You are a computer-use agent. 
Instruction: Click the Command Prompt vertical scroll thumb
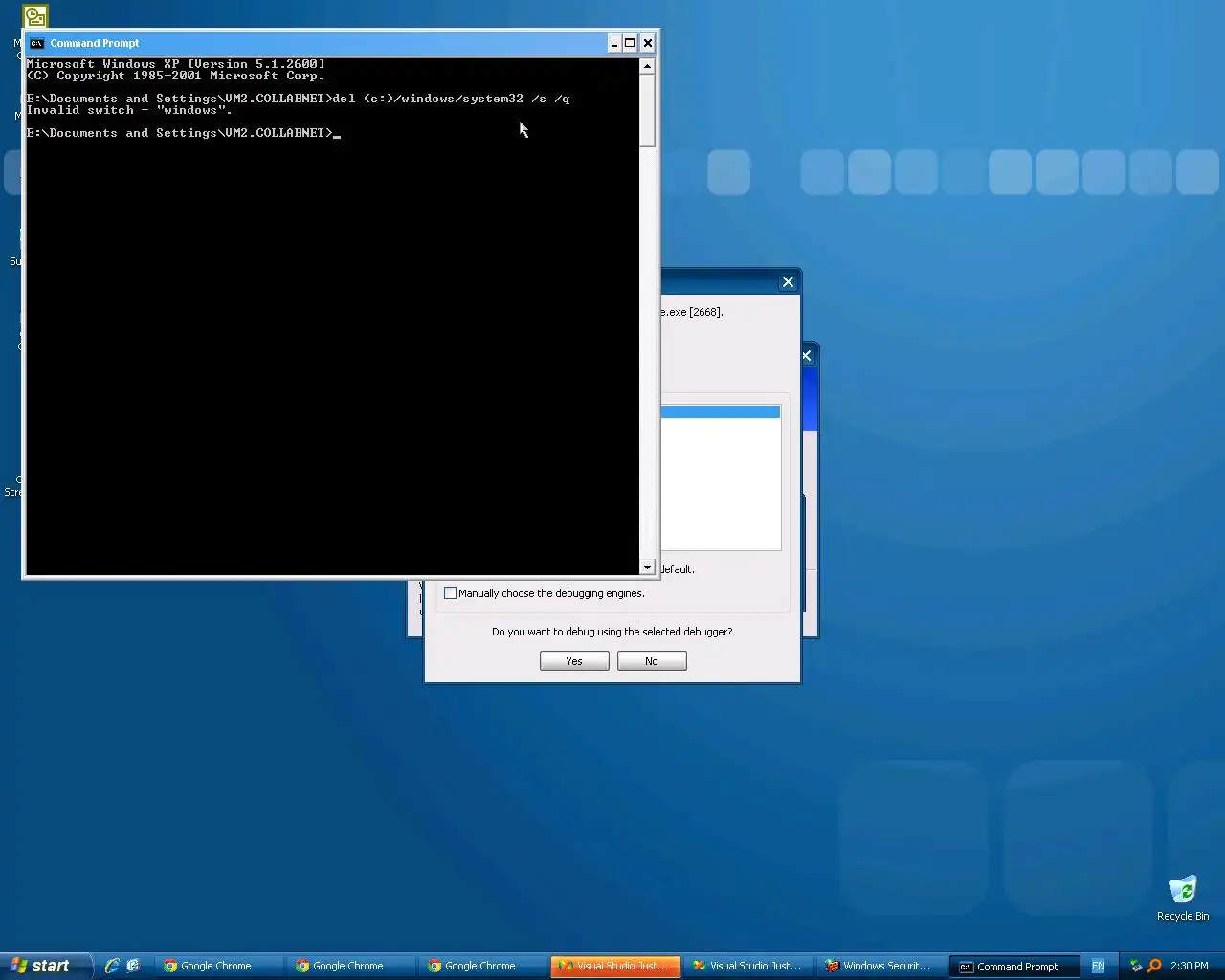pyautogui.click(x=648, y=111)
